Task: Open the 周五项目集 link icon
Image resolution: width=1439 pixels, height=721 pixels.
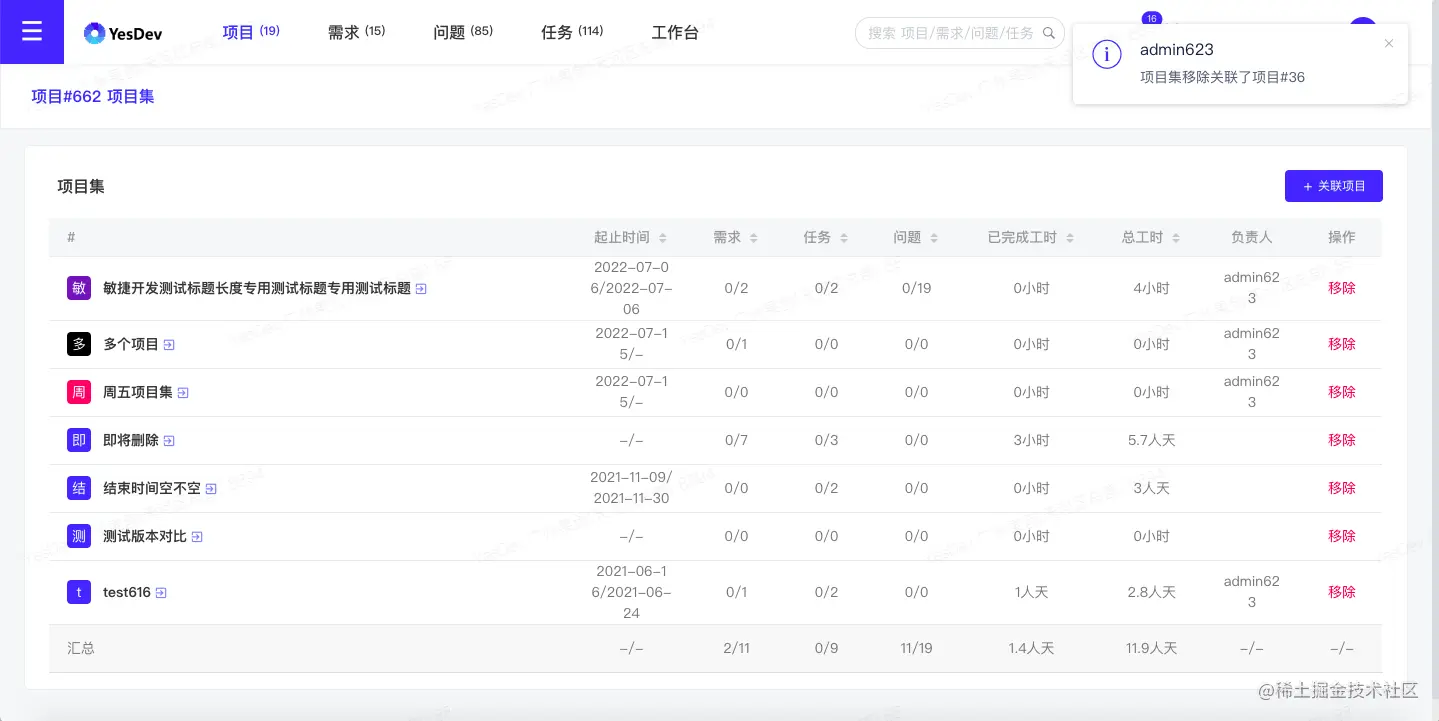Action: [183, 393]
